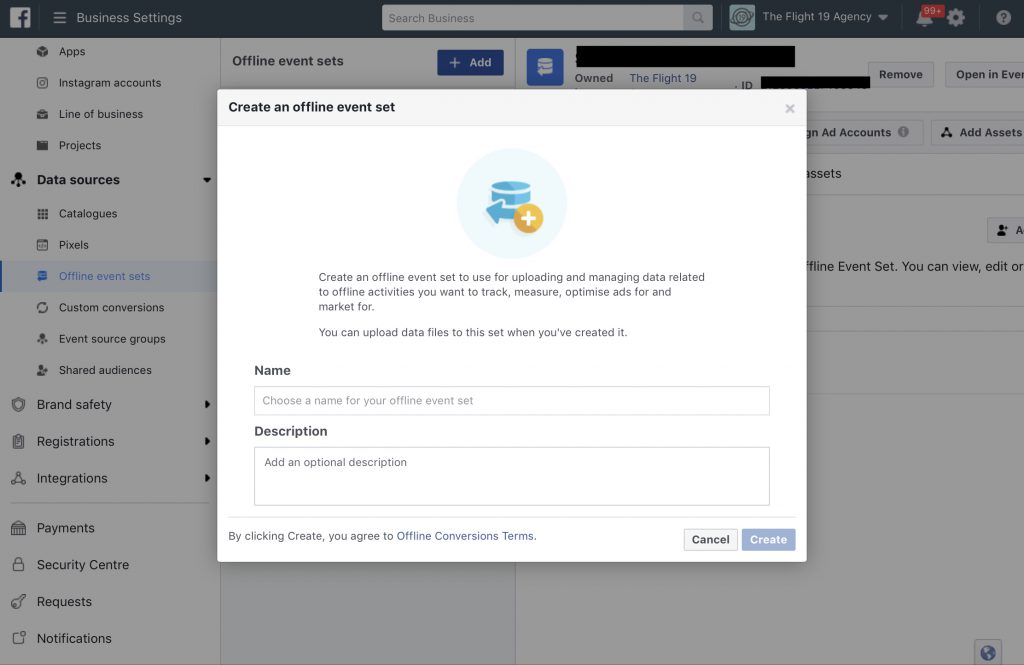Go to Catalogues in the sidebar

(87, 214)
